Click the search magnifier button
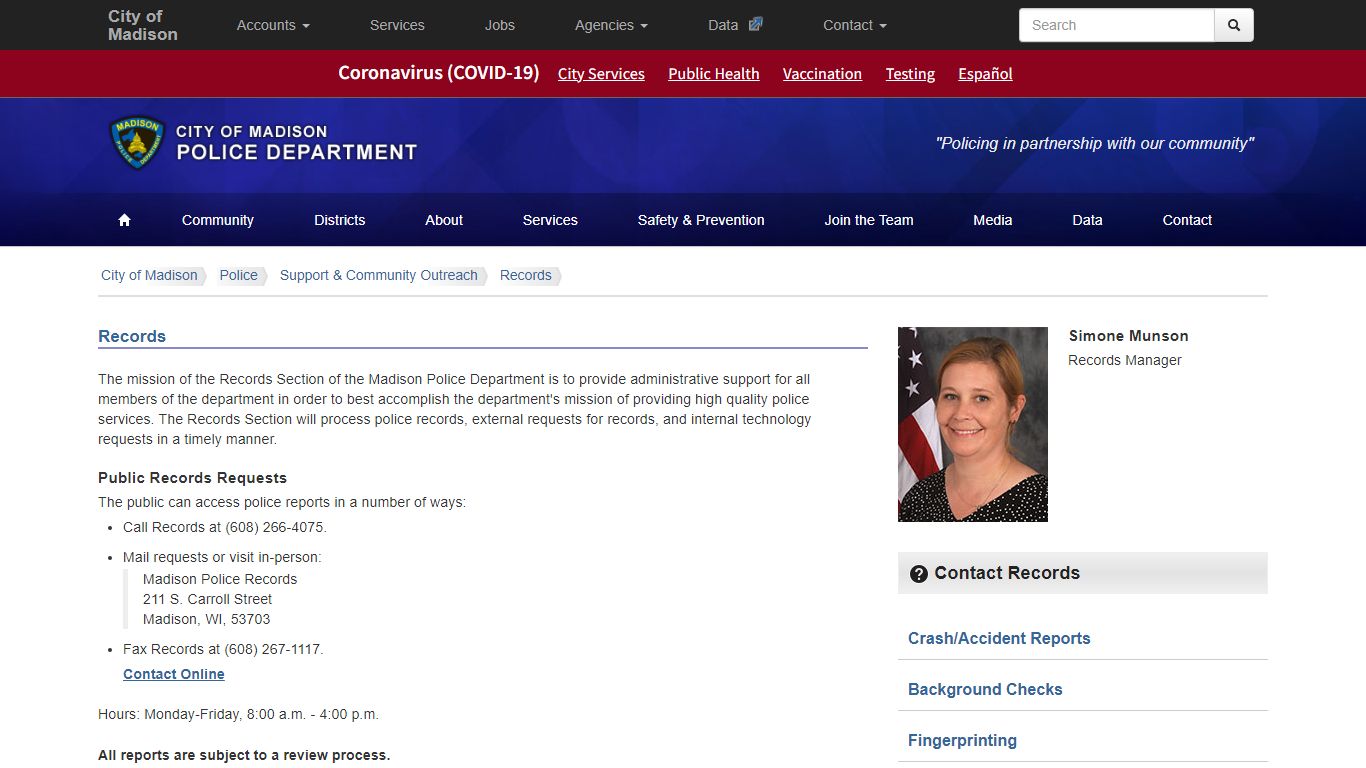The image size is (1366, 768). (x=1234, y=25)
